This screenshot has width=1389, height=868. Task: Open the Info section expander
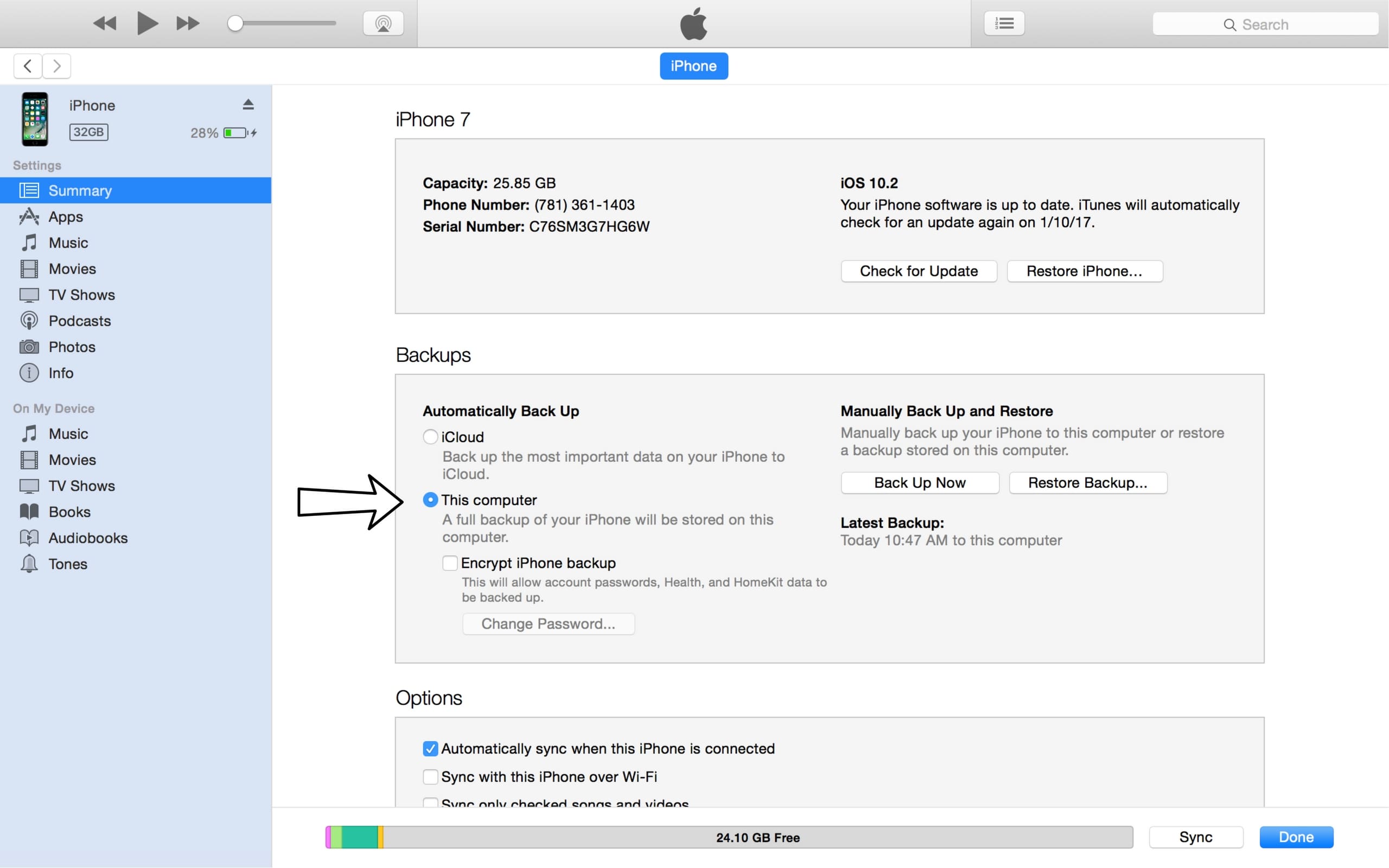60,372
